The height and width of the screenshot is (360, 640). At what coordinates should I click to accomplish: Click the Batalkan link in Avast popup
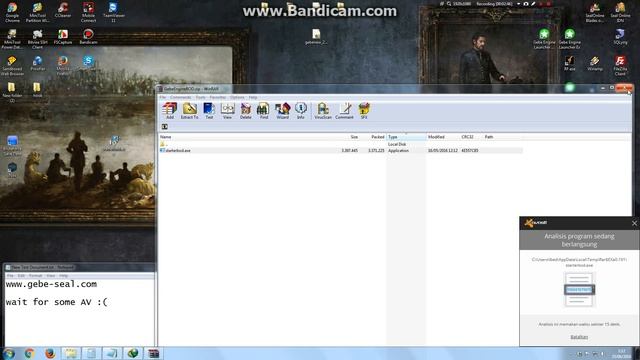[579, 337]
